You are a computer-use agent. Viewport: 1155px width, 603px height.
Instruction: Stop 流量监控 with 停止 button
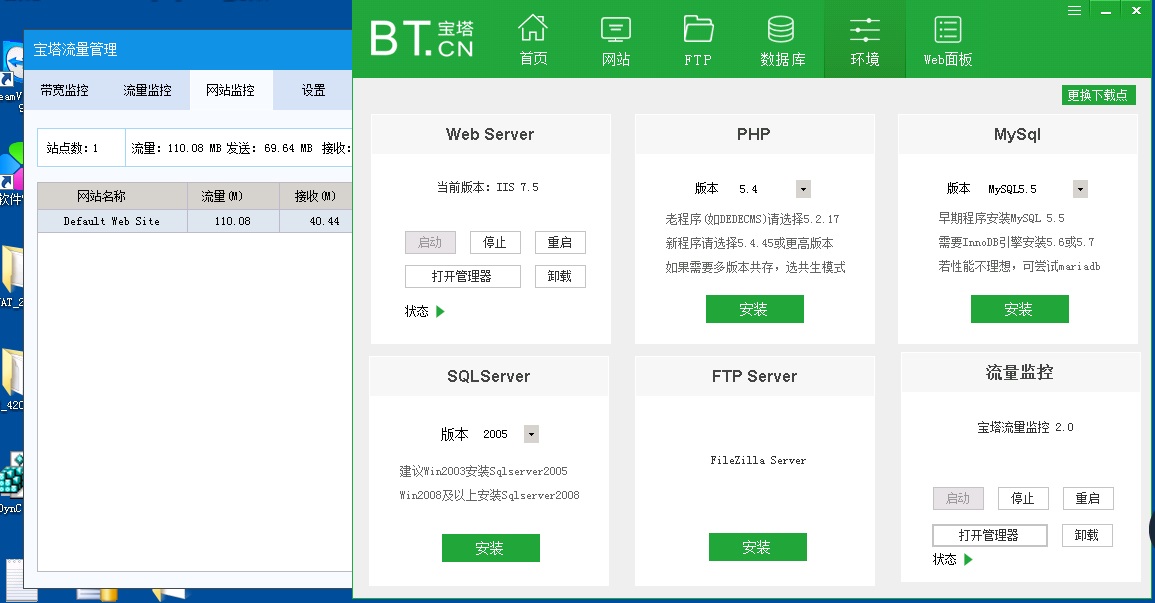click(1022, 498)
